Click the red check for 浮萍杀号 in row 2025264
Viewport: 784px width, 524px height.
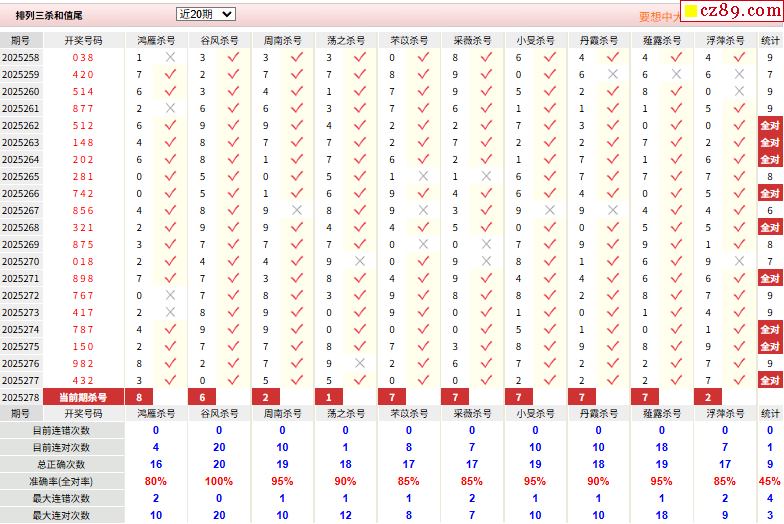coord(739,159)
